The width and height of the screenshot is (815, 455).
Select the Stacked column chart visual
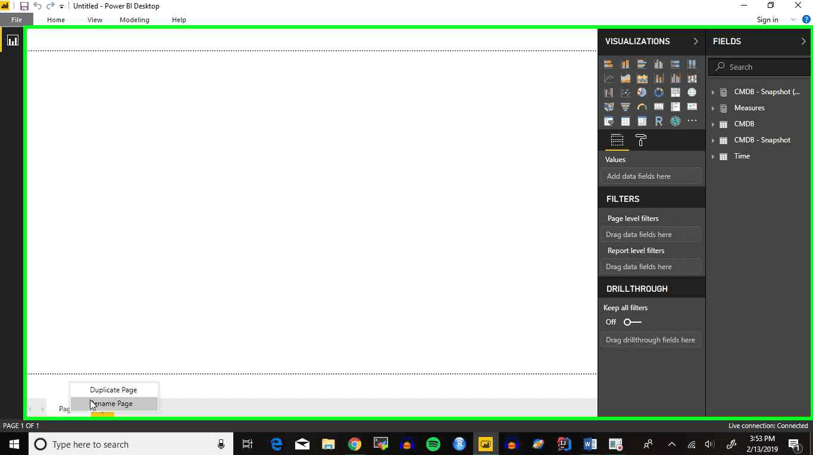tap(625, 64)
